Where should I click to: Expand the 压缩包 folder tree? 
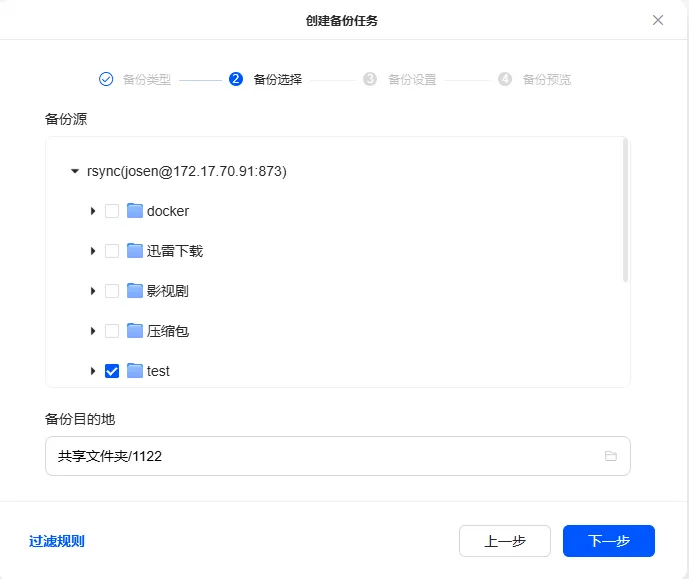click(x=93, y=331)
